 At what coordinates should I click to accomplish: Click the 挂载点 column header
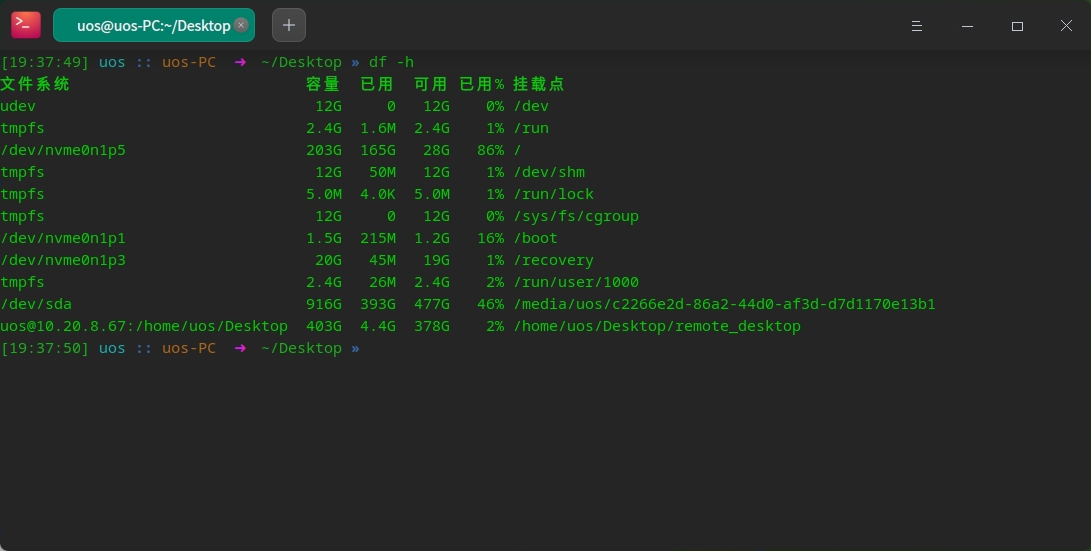(539, 84)
